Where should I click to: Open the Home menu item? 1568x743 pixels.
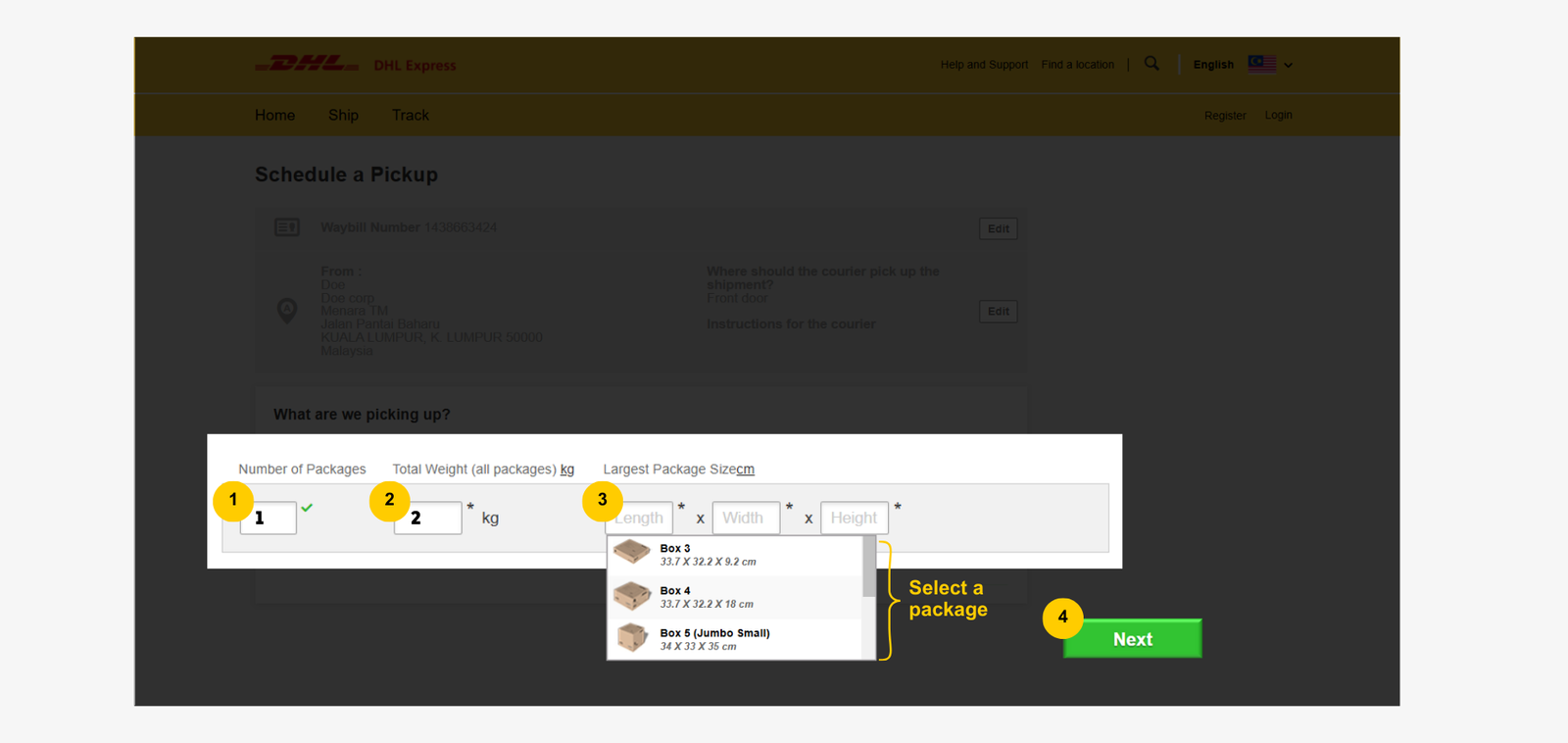click(x=274, y=115)
